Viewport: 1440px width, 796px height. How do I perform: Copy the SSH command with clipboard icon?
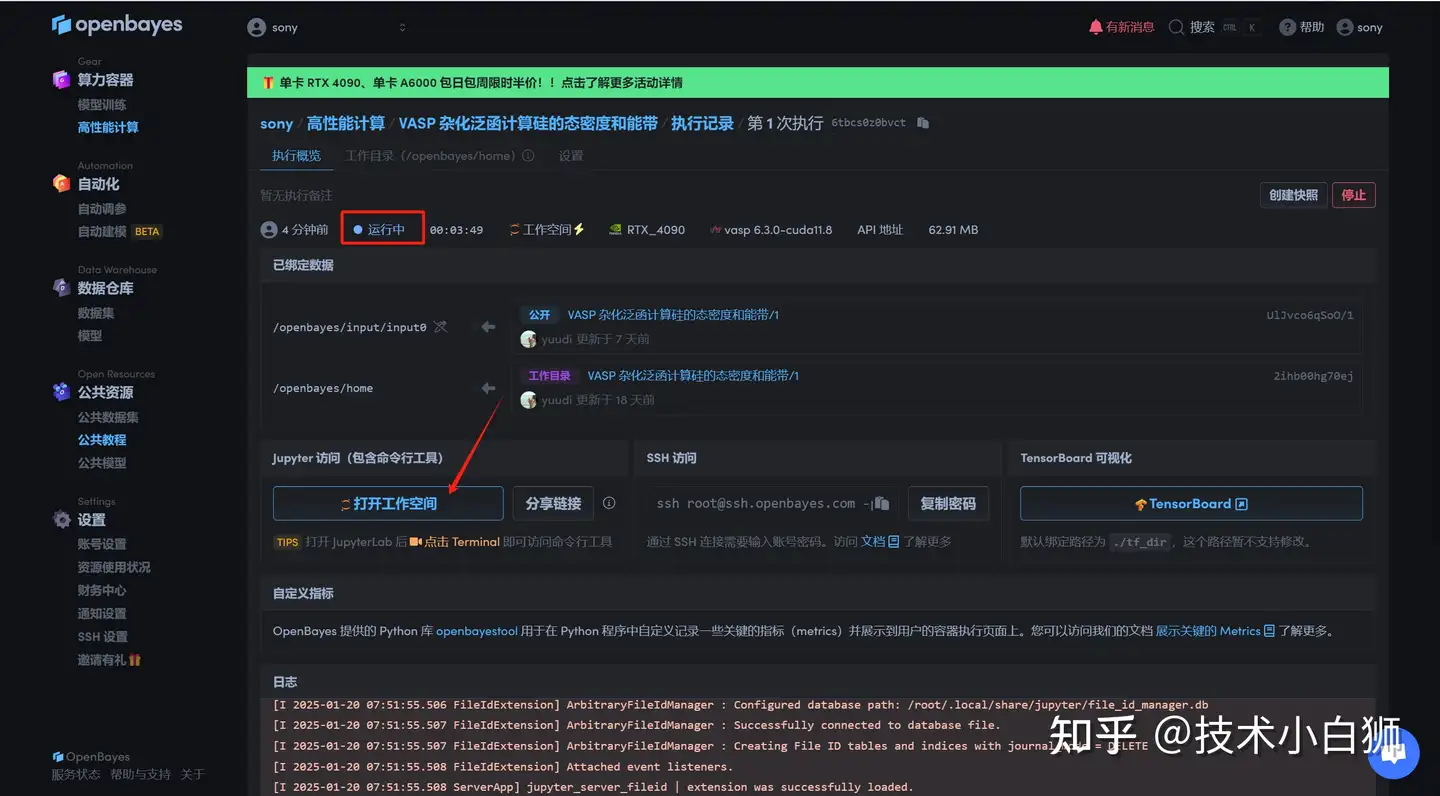click(x=881, y=503)
